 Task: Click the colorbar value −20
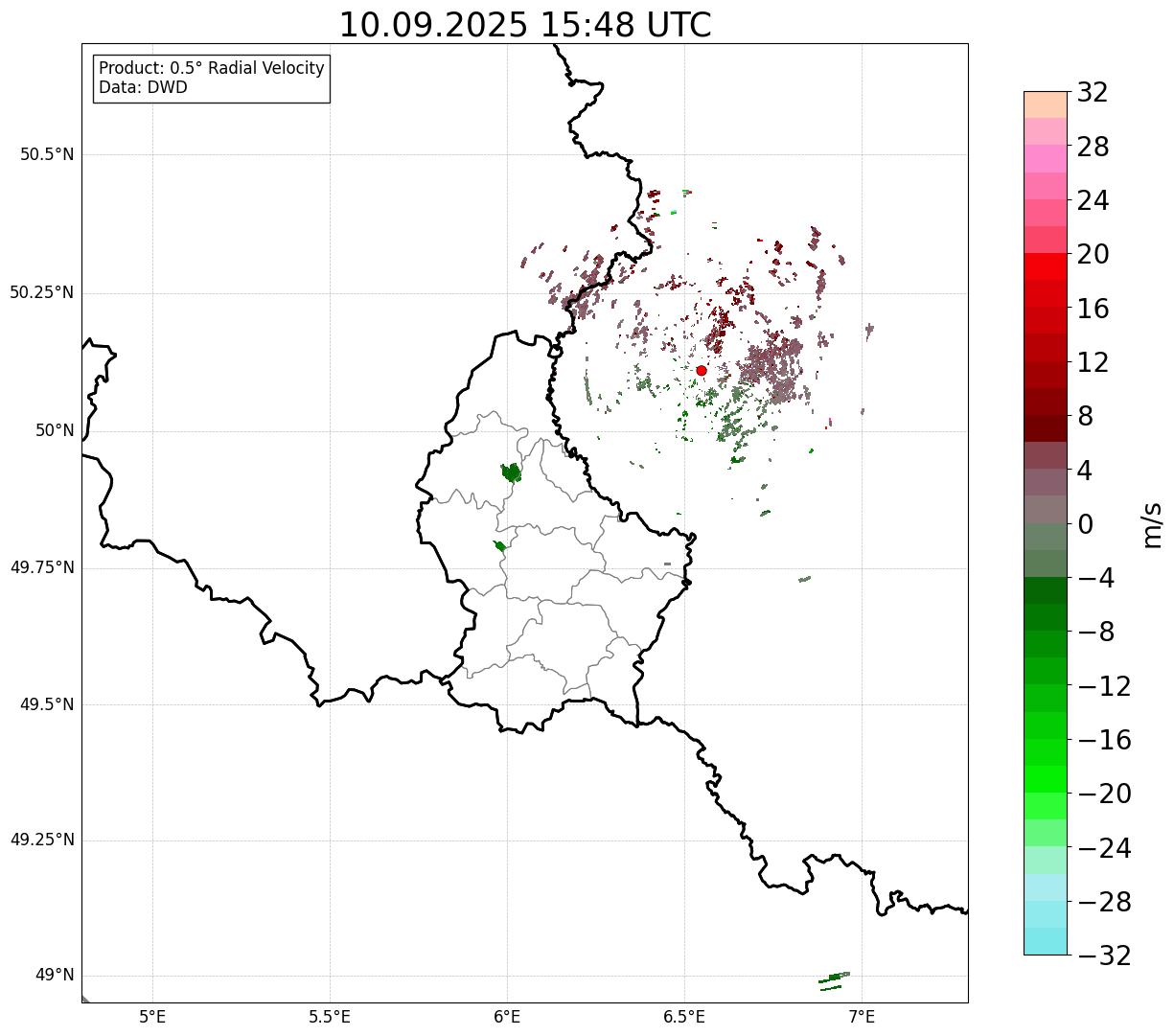tap(1104, 794)
